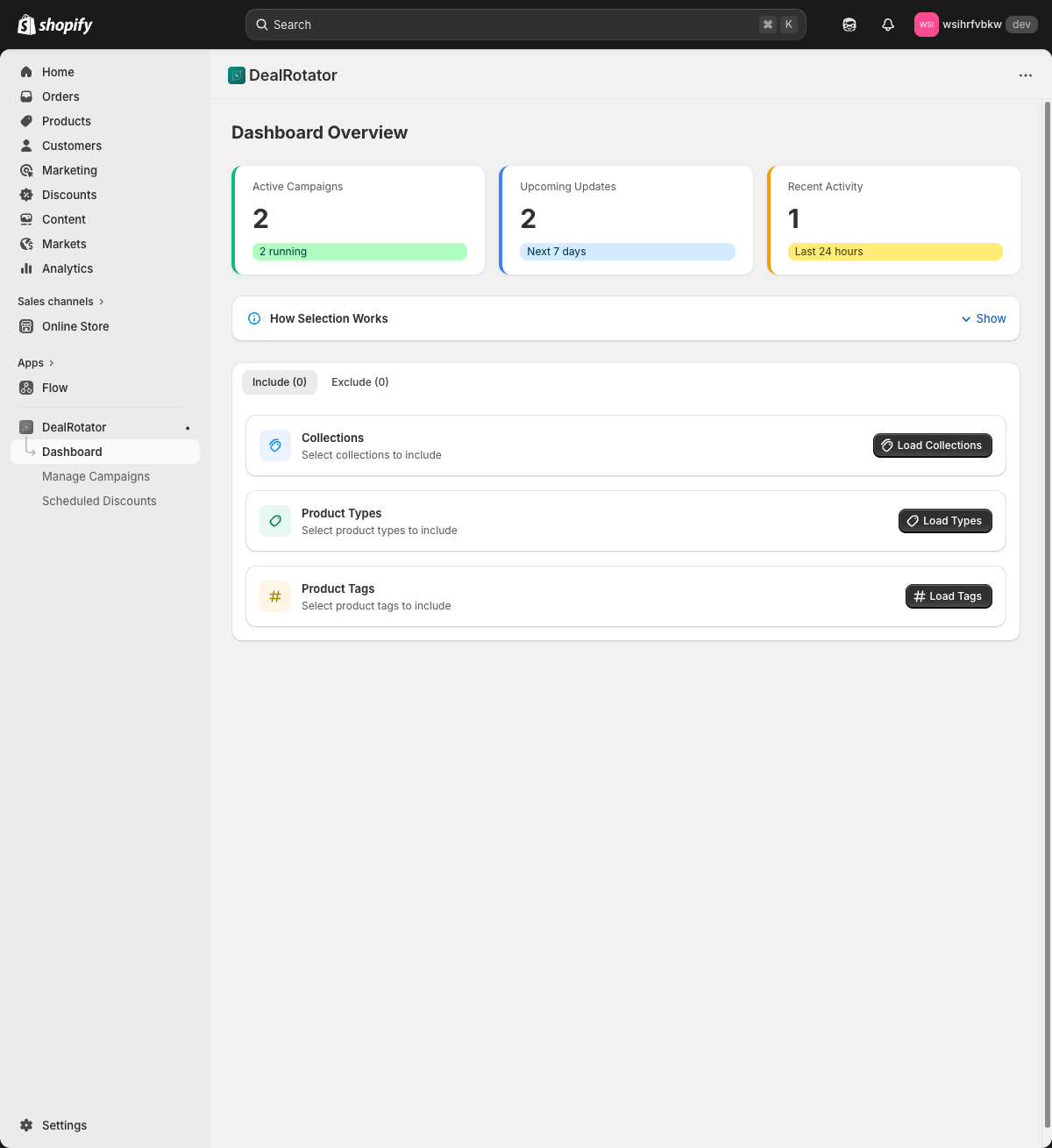Click the Load Collections button
The image size is (1052, 1148).
(x=932, y=446)
